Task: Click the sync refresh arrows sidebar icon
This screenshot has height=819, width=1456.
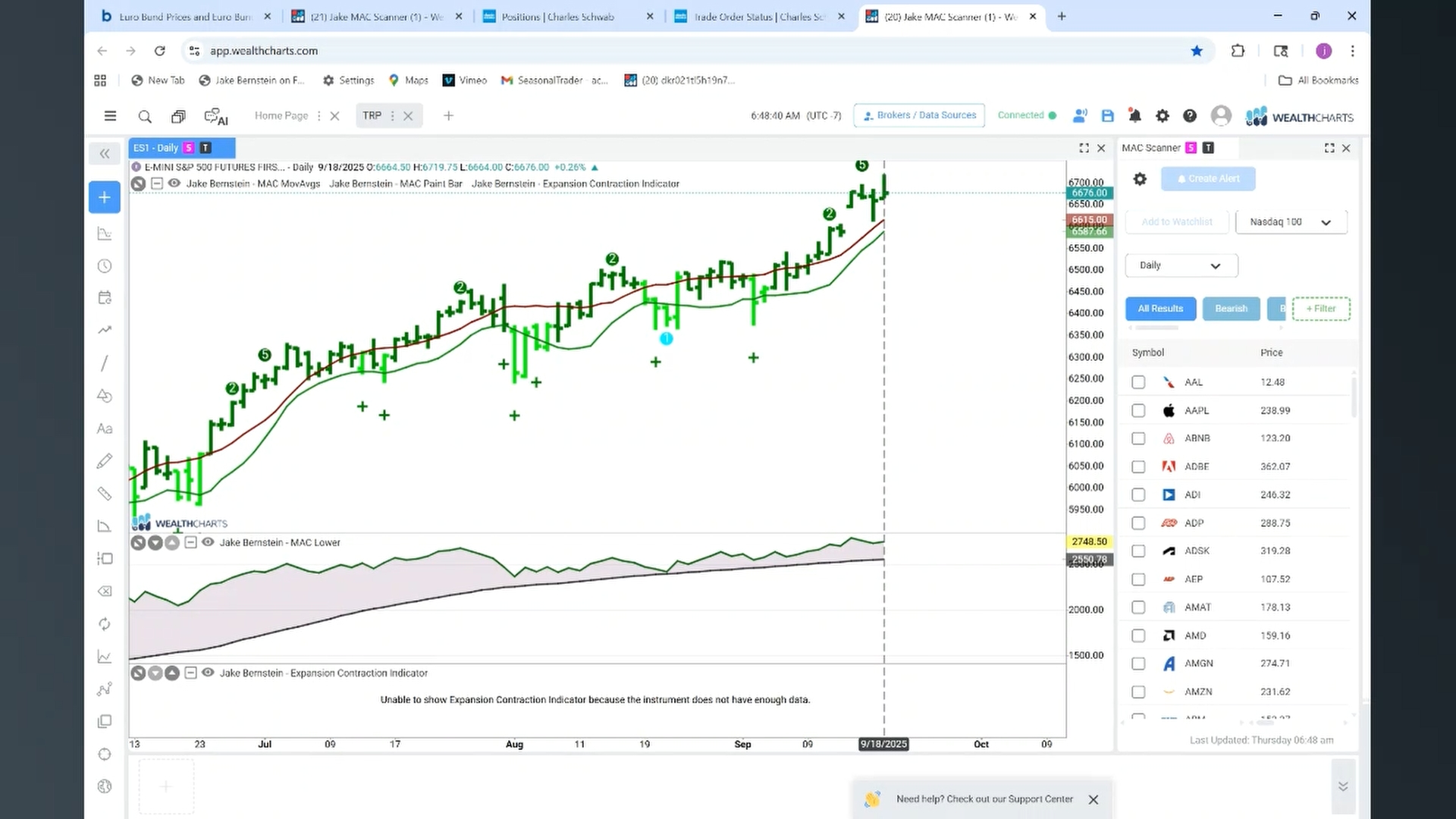Action: [x=105, y=624]
